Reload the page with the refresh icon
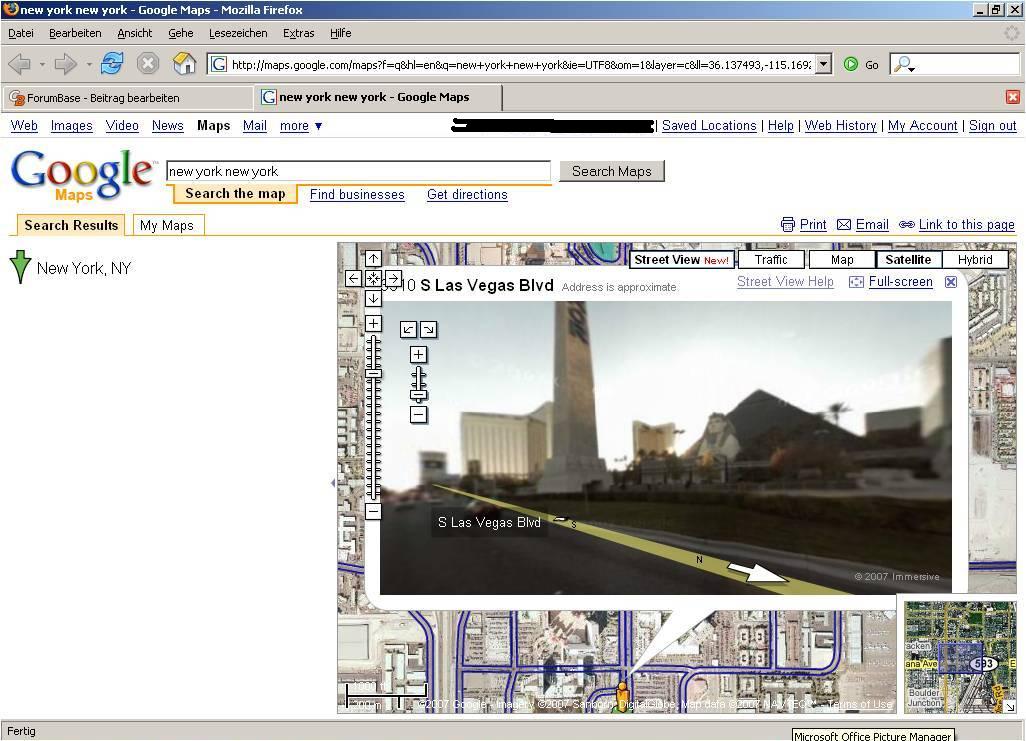 pyautogui.click(x=113, y=63)
